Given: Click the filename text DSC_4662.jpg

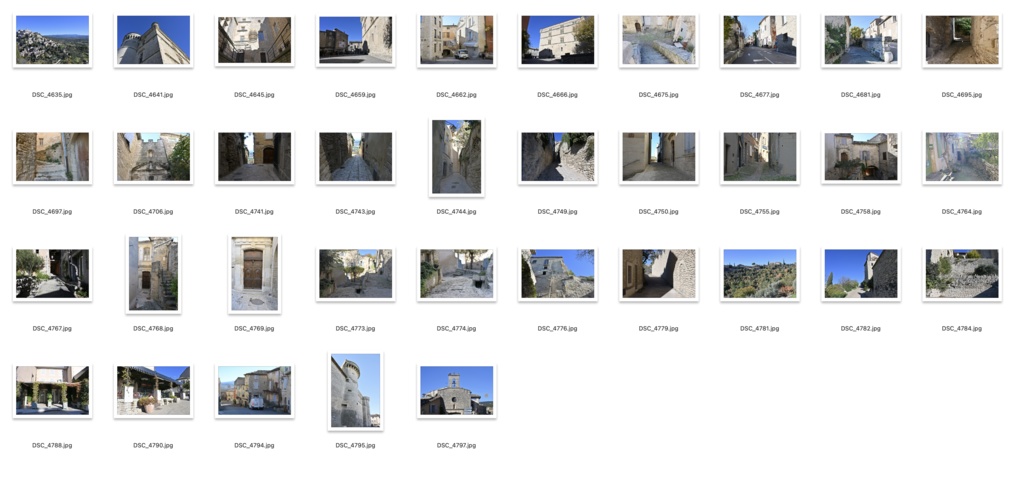Looking at the screenshot, I should pyautogui.click(x=456, y=95).
